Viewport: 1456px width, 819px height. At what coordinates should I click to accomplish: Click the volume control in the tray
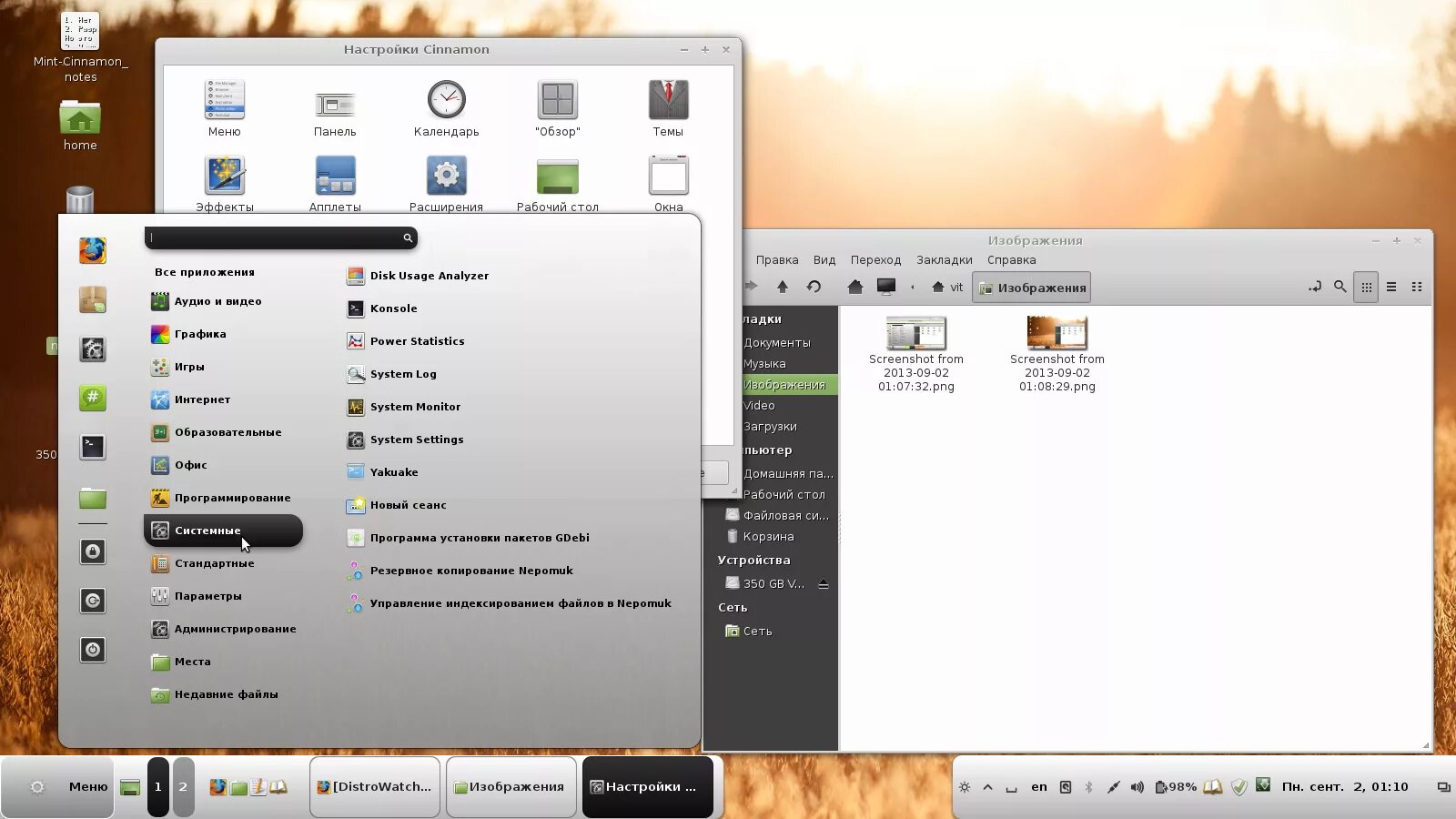pyautogui.click(x=1137, y=786)
